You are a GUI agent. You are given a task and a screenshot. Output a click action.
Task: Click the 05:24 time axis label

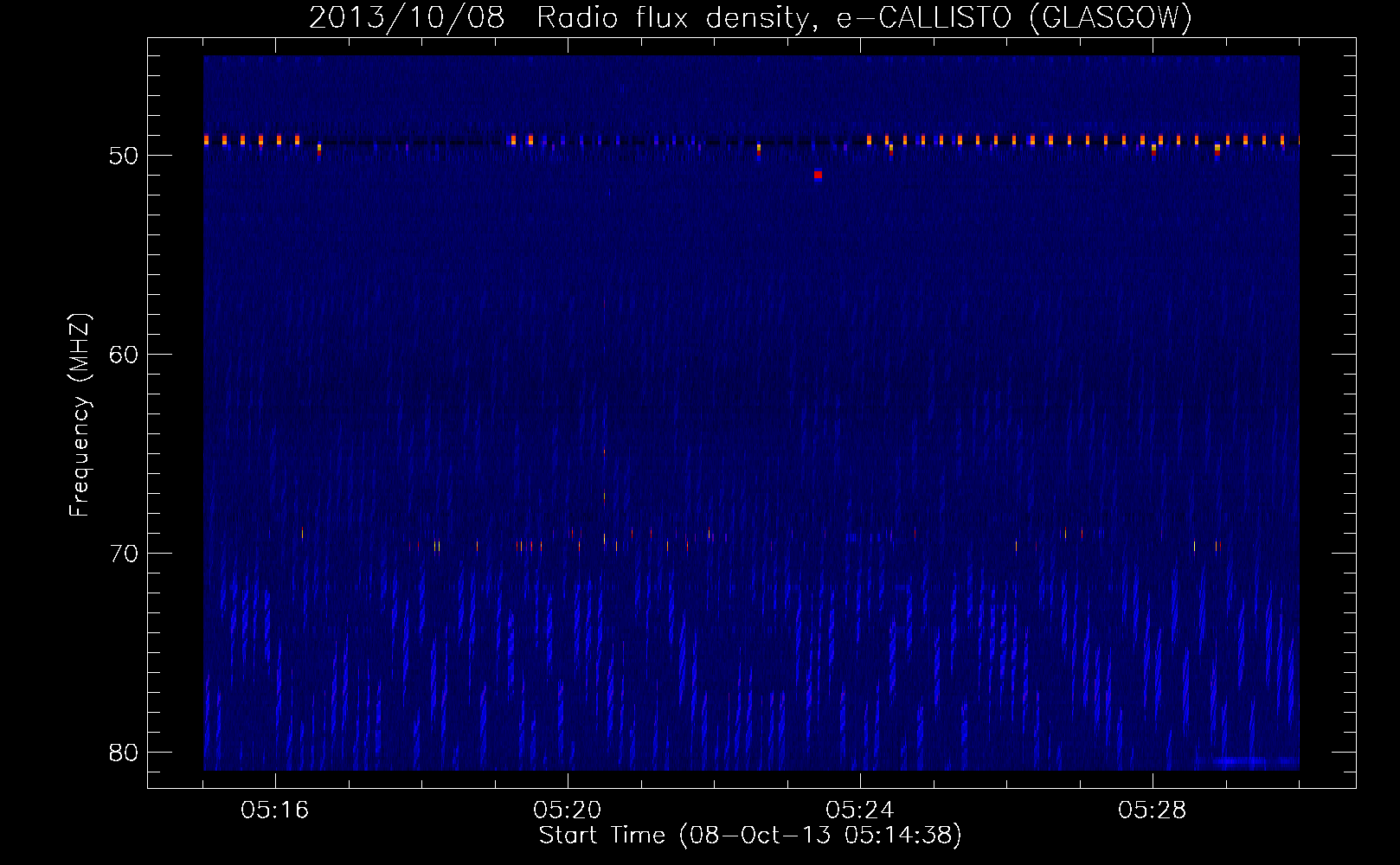pyautogui.click(x=860, y=811)
